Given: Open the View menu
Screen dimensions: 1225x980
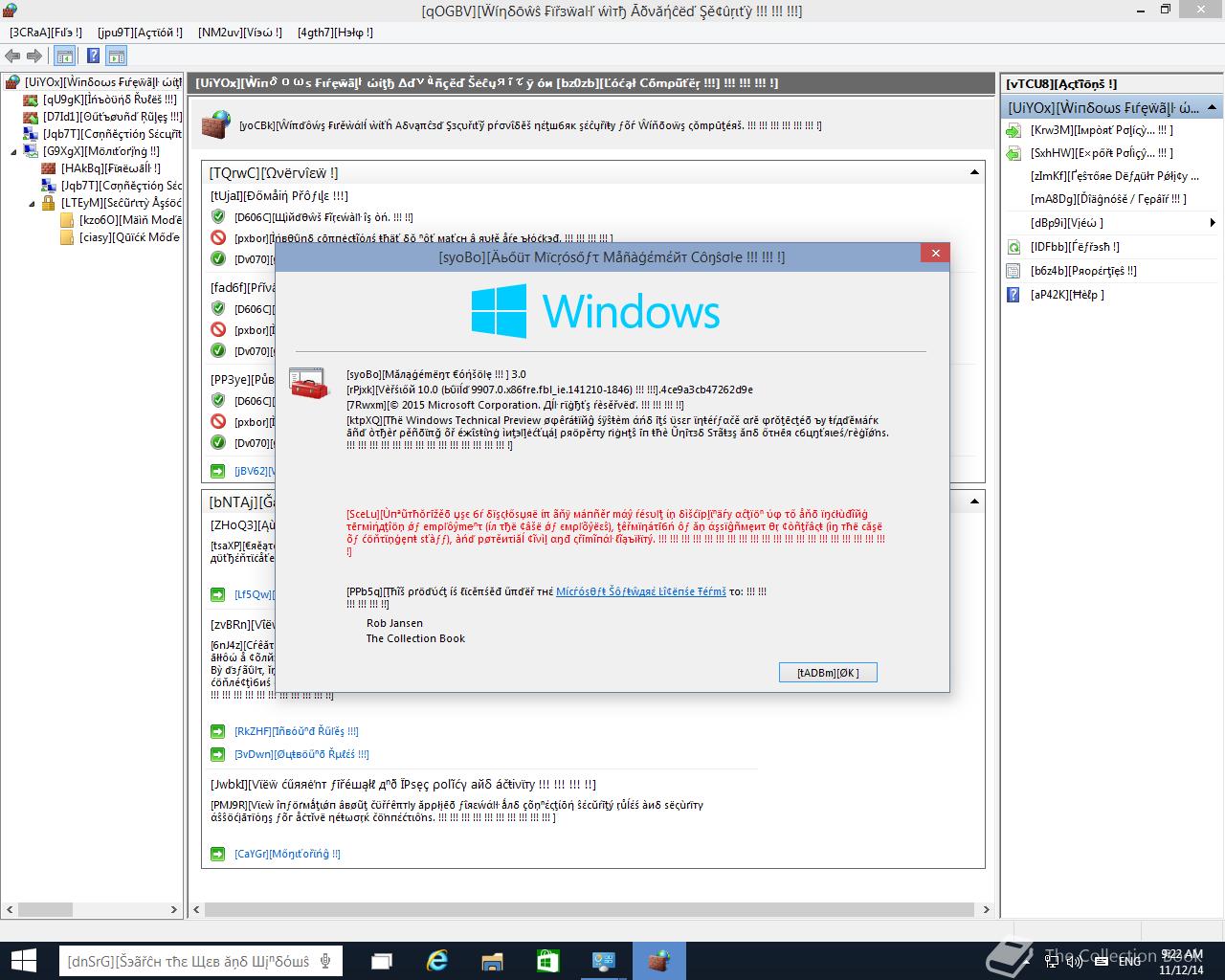Looking at the screenshot, I should point(240,33).
